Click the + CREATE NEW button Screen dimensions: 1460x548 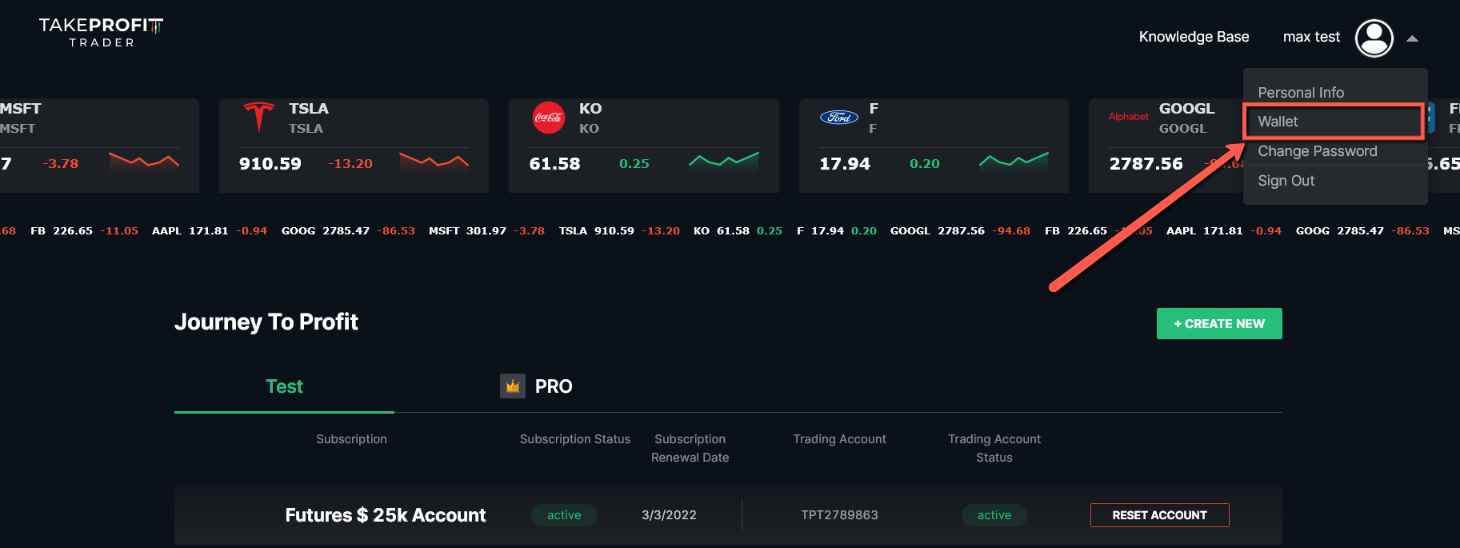click(x=1219, y=324)
